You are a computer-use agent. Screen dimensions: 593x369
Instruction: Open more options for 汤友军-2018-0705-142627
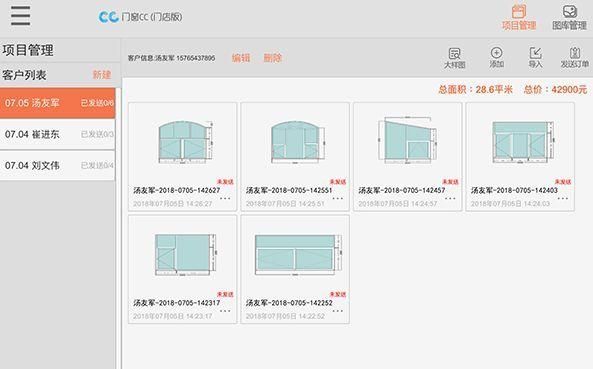pos(225,198)
